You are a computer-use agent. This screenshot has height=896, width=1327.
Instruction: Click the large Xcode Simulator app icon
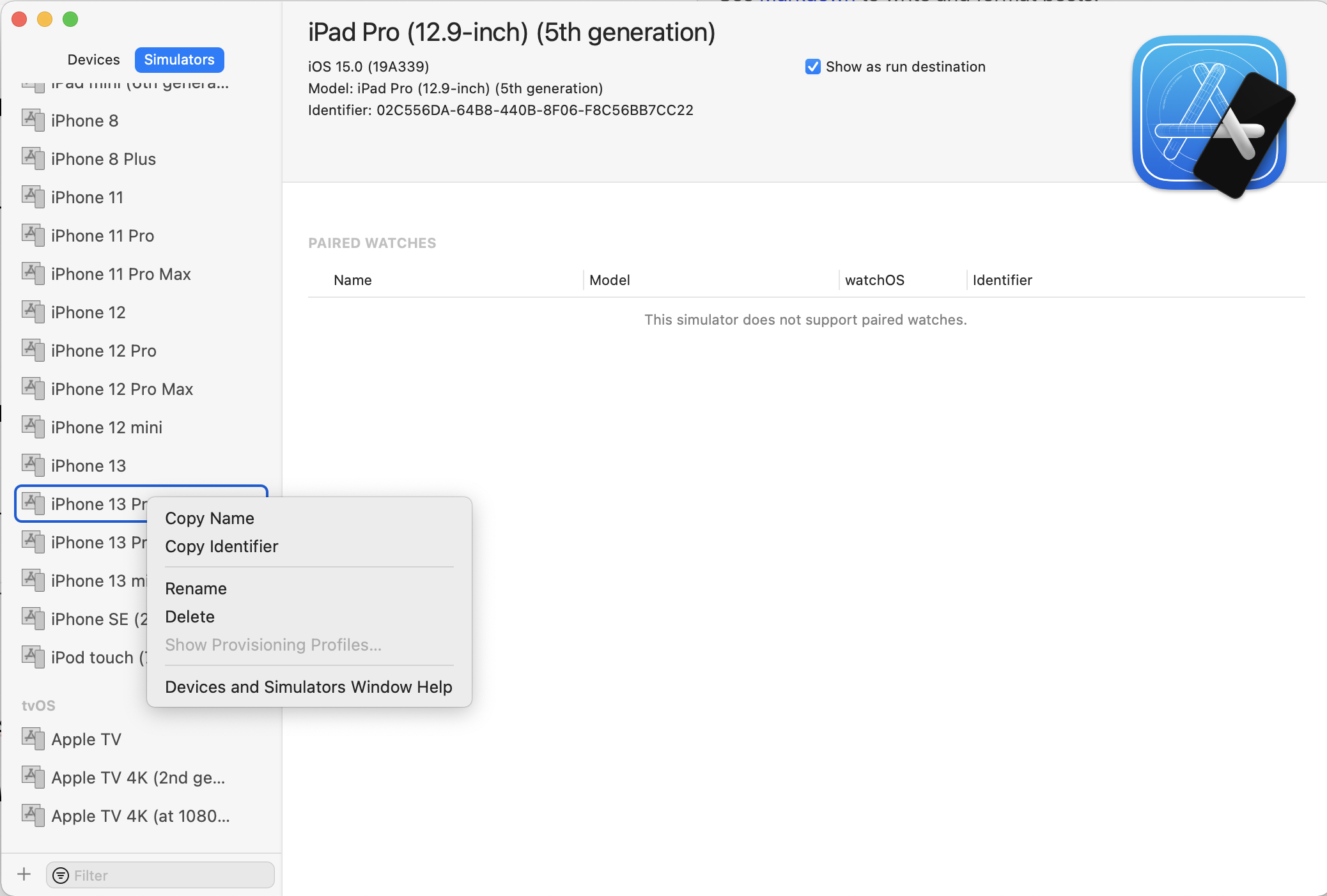tap(1213, 116)
